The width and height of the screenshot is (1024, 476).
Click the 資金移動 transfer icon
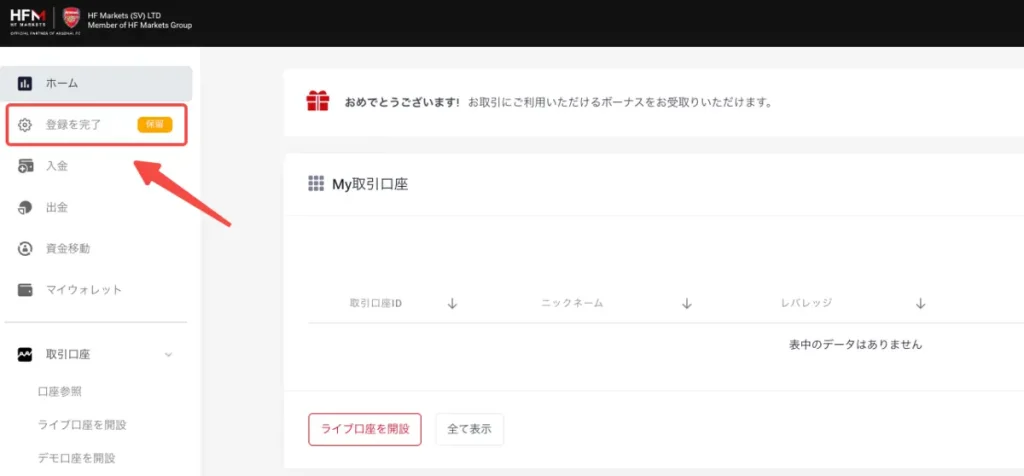(25, 249)
